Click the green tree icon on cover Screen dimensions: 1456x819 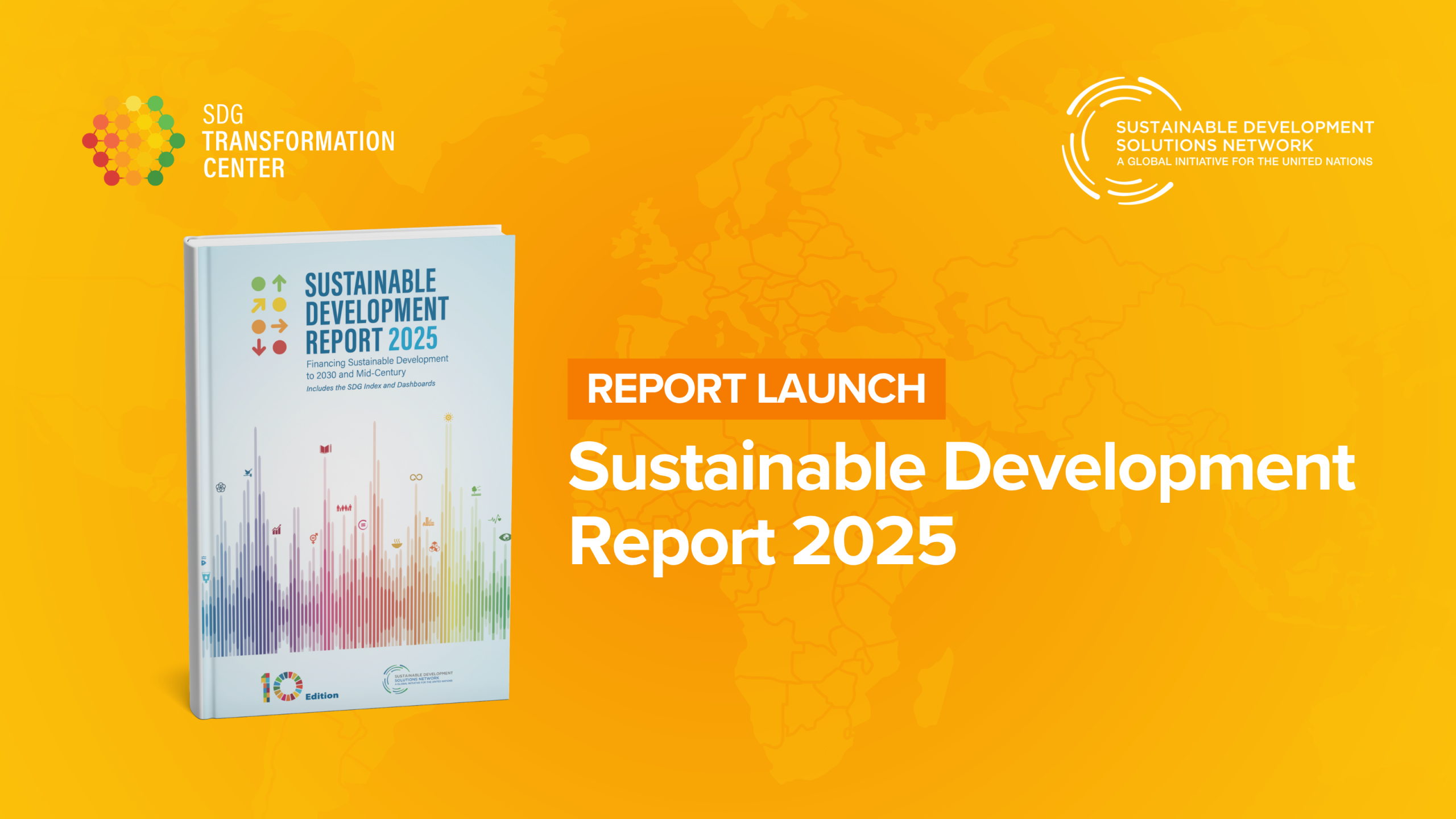point(476,490)
